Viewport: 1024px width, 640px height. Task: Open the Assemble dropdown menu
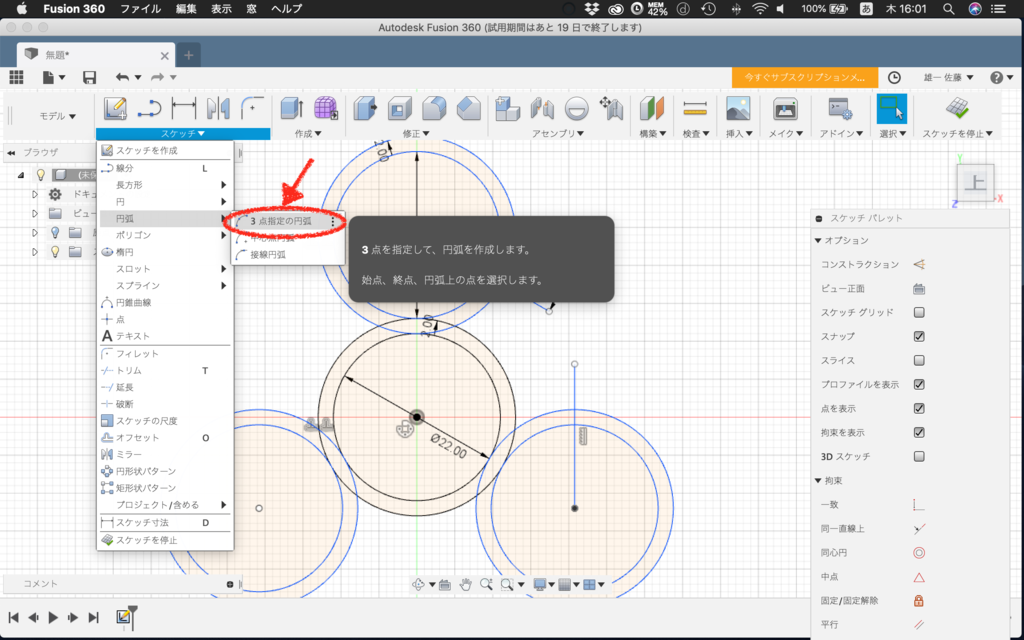pos(558,133)
